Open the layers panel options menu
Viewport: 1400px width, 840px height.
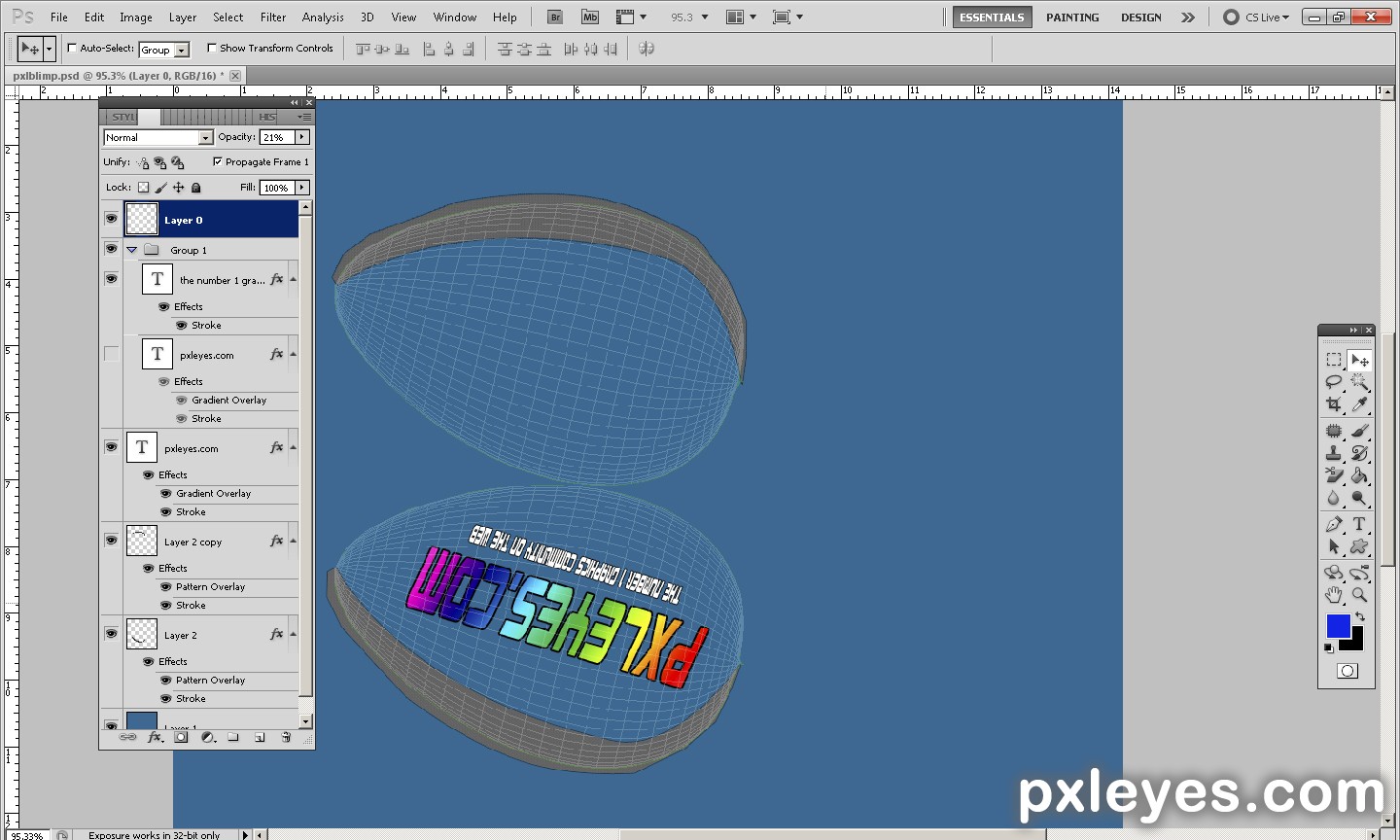(304, 117)
